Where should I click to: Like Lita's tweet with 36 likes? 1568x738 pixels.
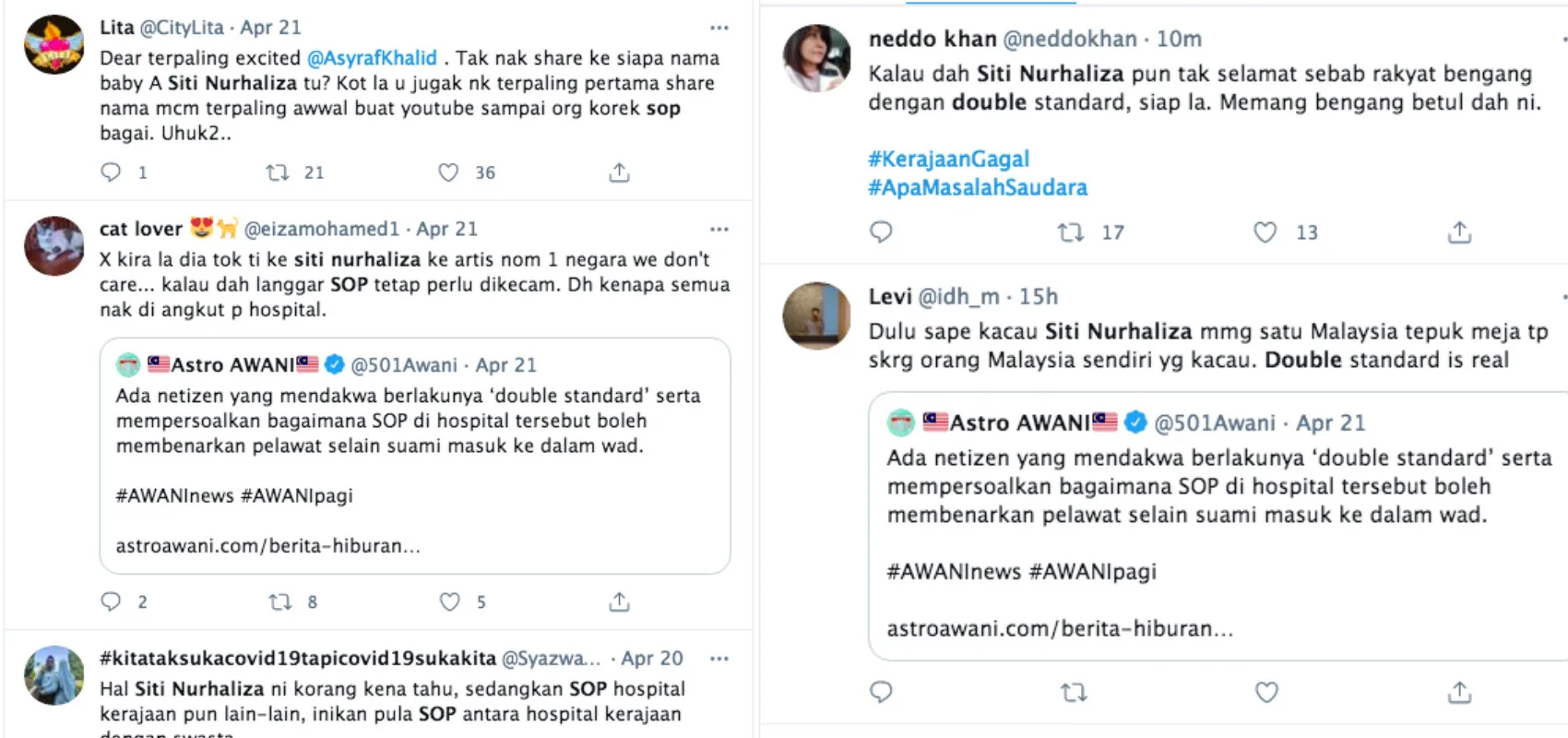click(448, 173)
